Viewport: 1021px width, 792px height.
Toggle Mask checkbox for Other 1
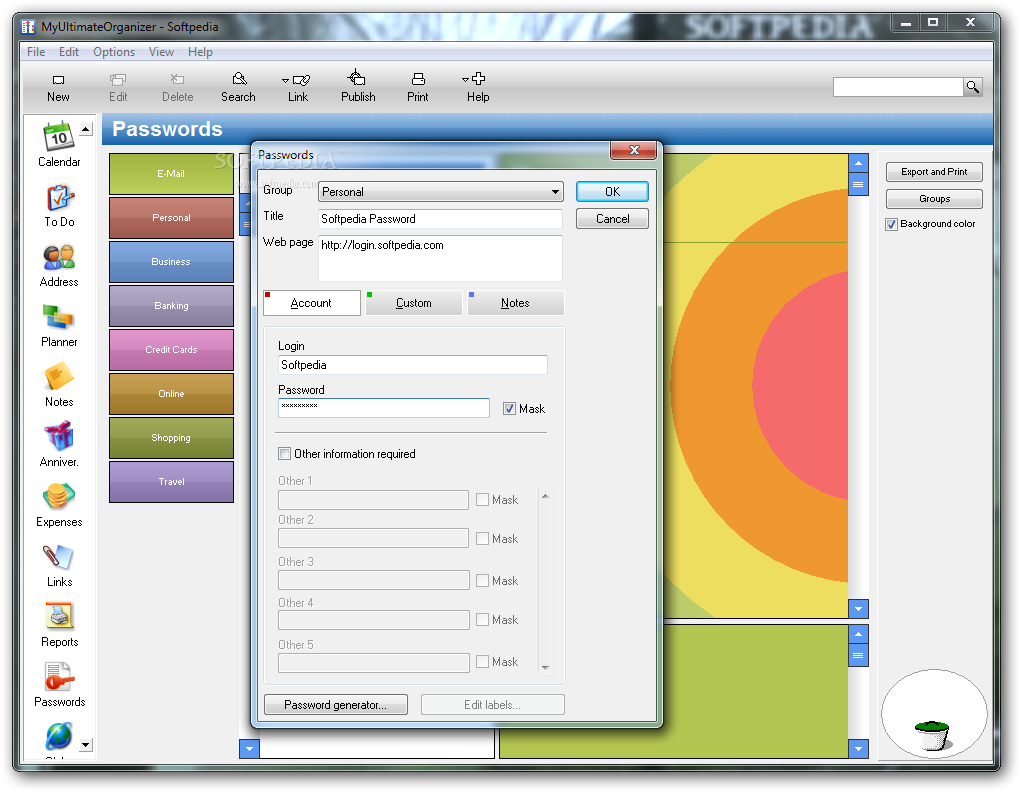coord(483,500)
